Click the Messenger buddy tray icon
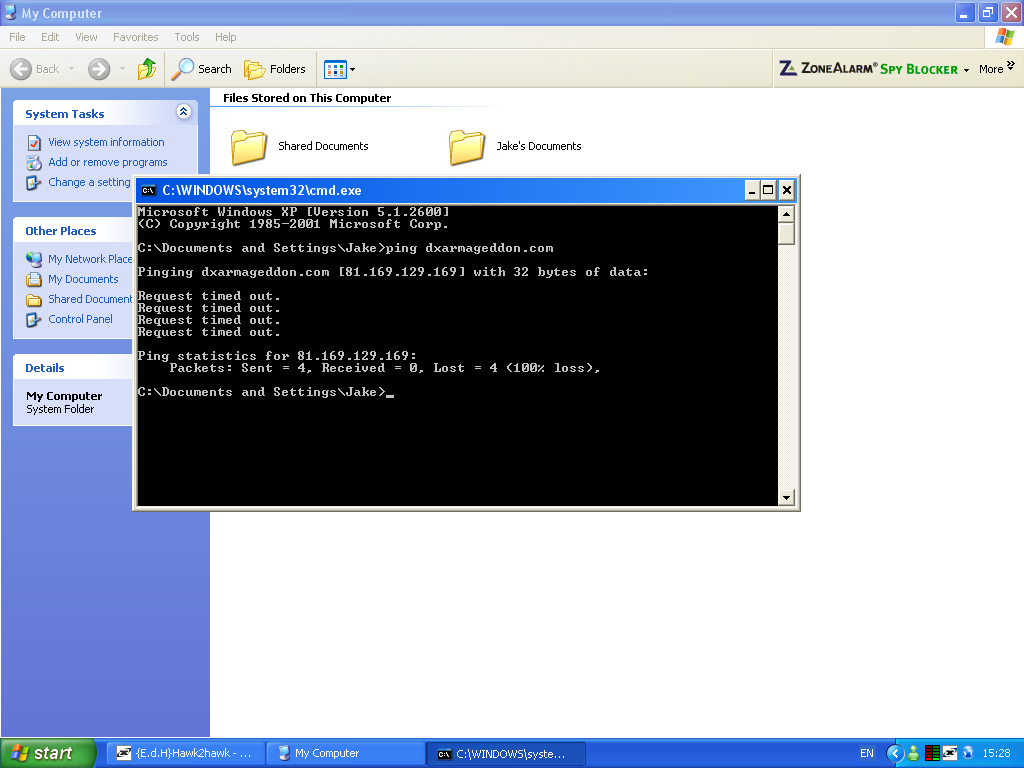The image size is (1024, 768). coord(914,753)
